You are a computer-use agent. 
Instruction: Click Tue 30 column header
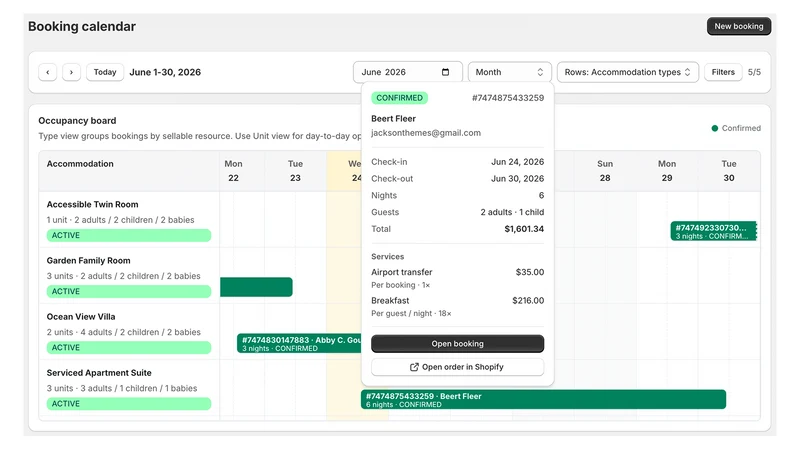pyautogui.click(x=729, y=170)
